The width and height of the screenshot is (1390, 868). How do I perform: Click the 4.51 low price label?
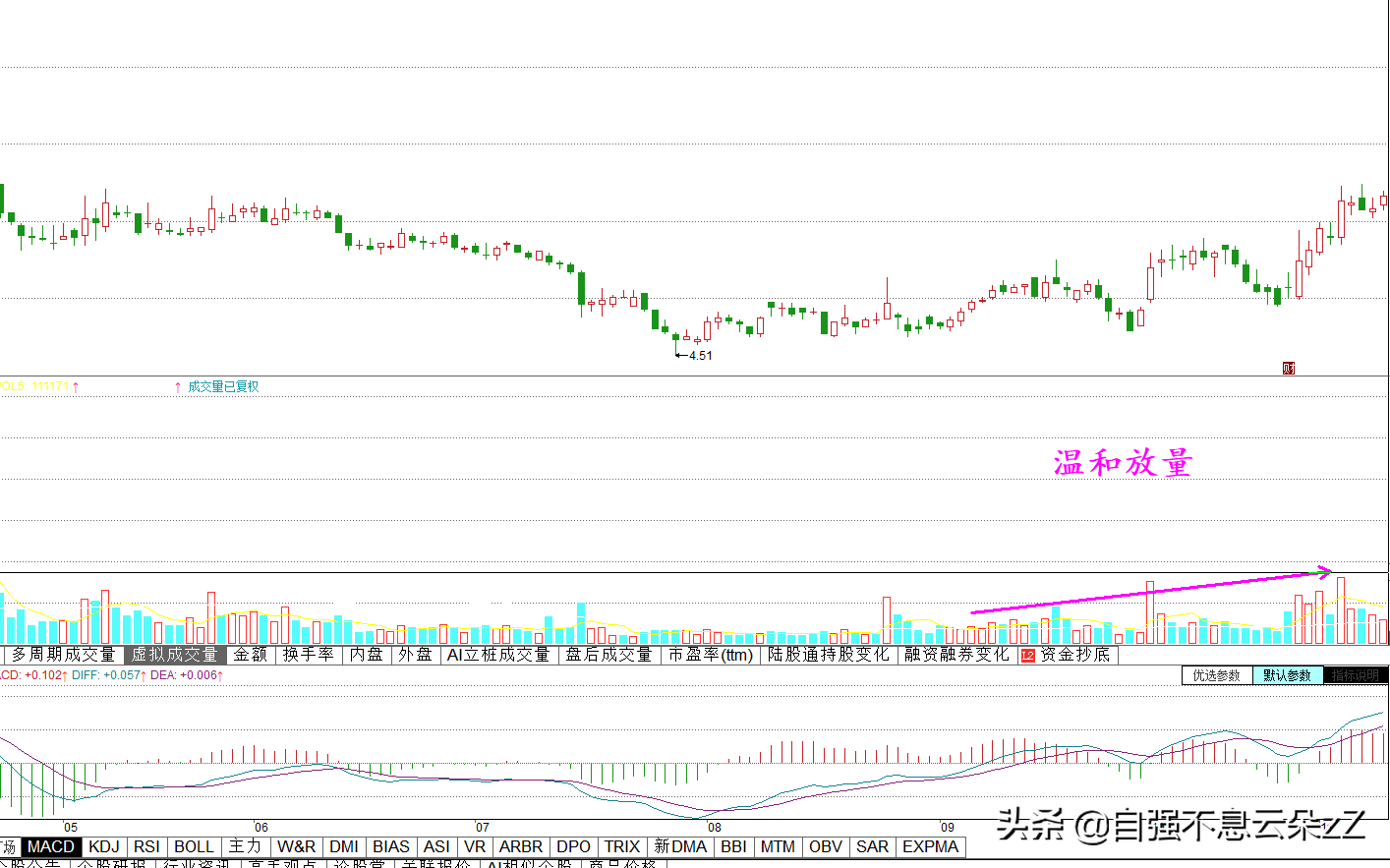(x=701, y=356)
